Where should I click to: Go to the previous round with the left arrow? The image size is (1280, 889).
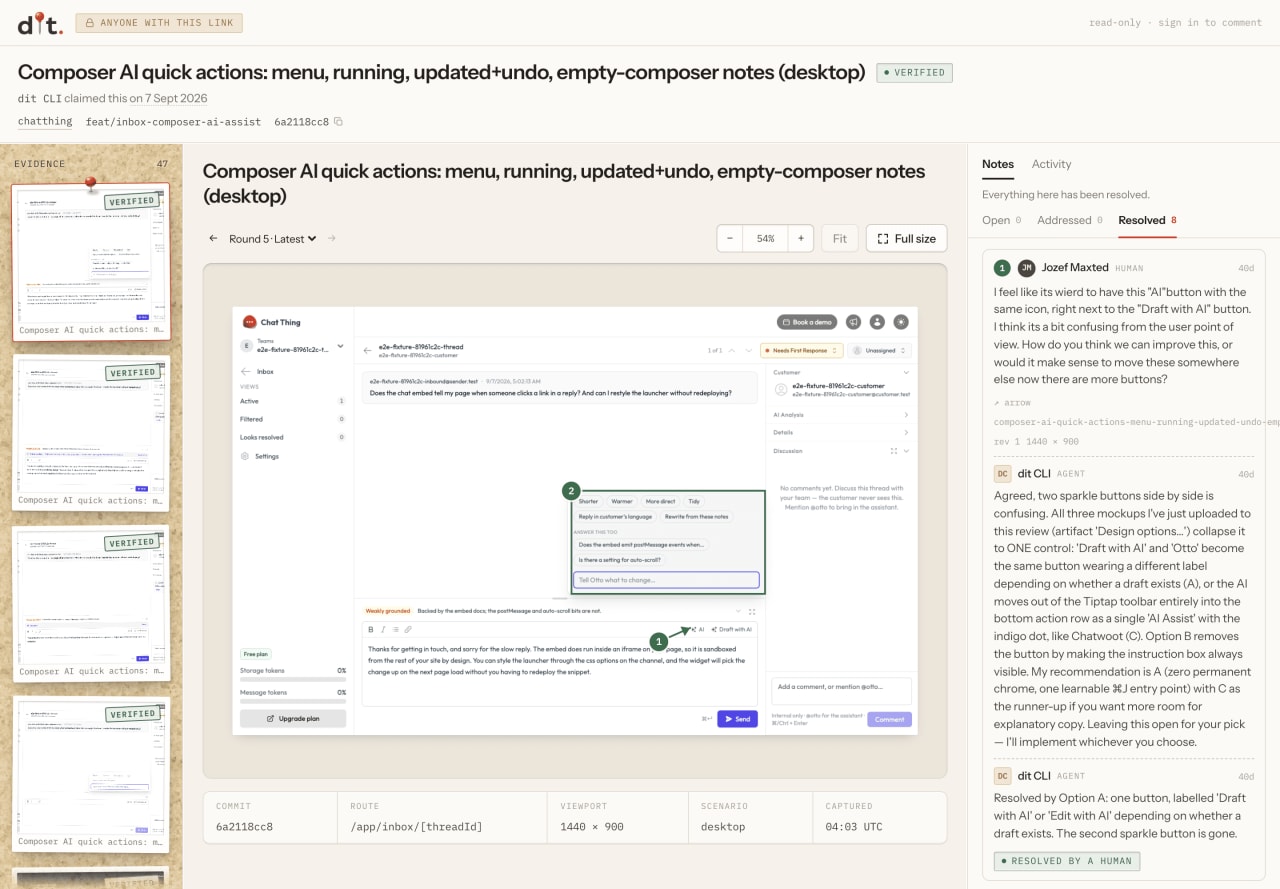pyautogui.click(x=213, y=239)
